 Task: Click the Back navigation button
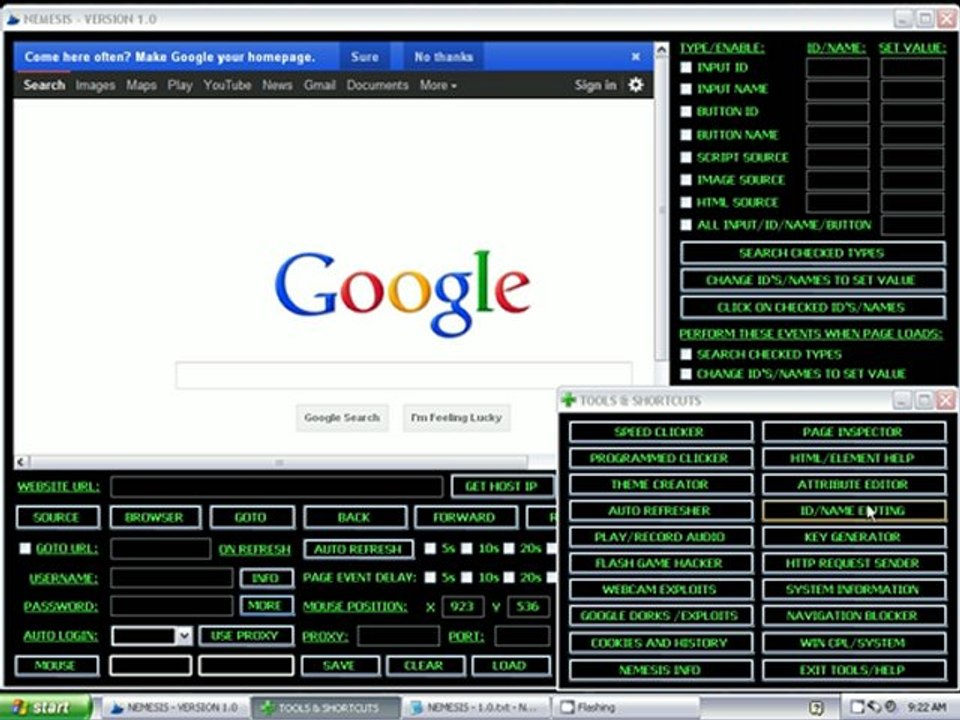tap(354, 517)
